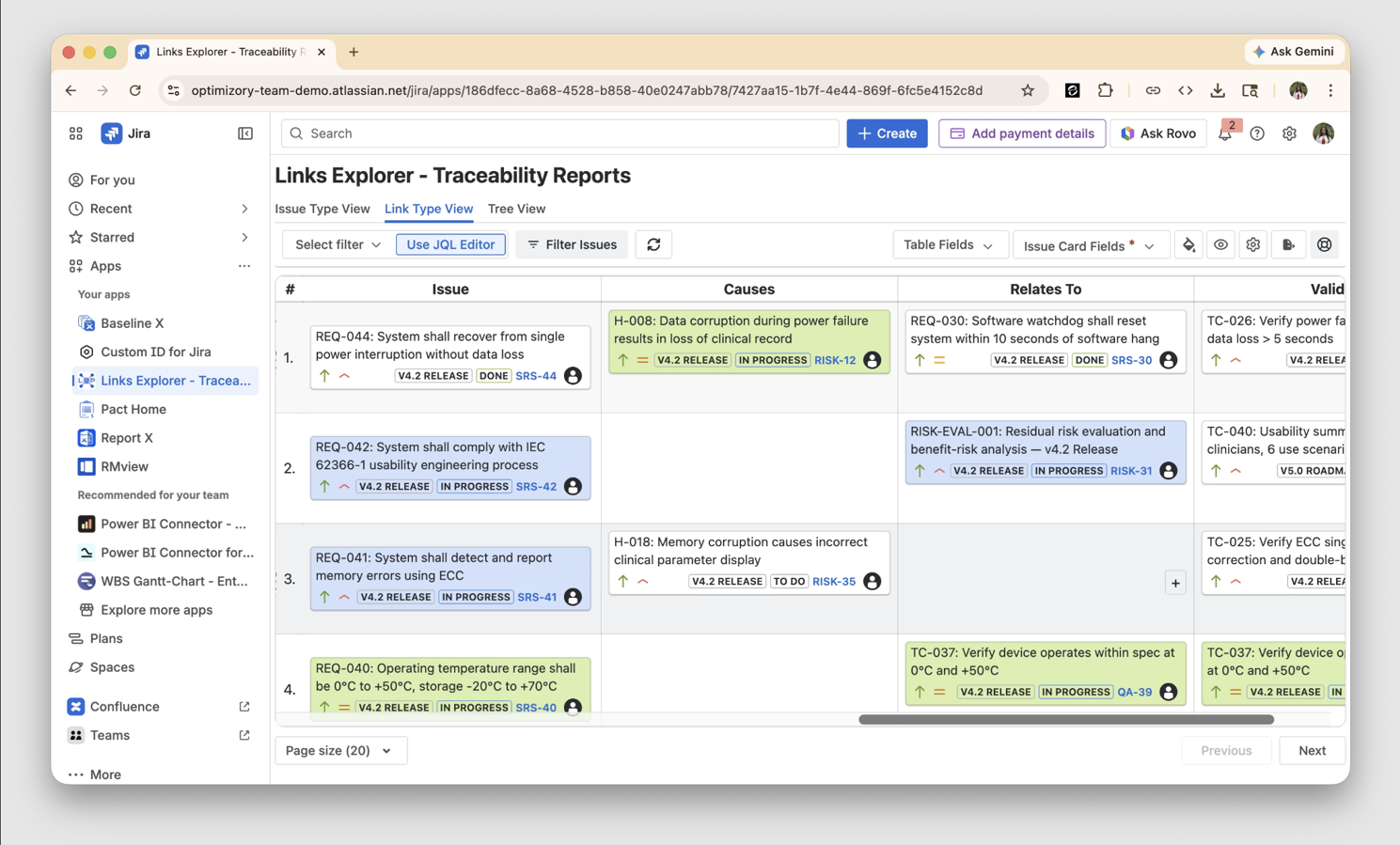Open Custom ID for Jira app

tap(155, 352)
